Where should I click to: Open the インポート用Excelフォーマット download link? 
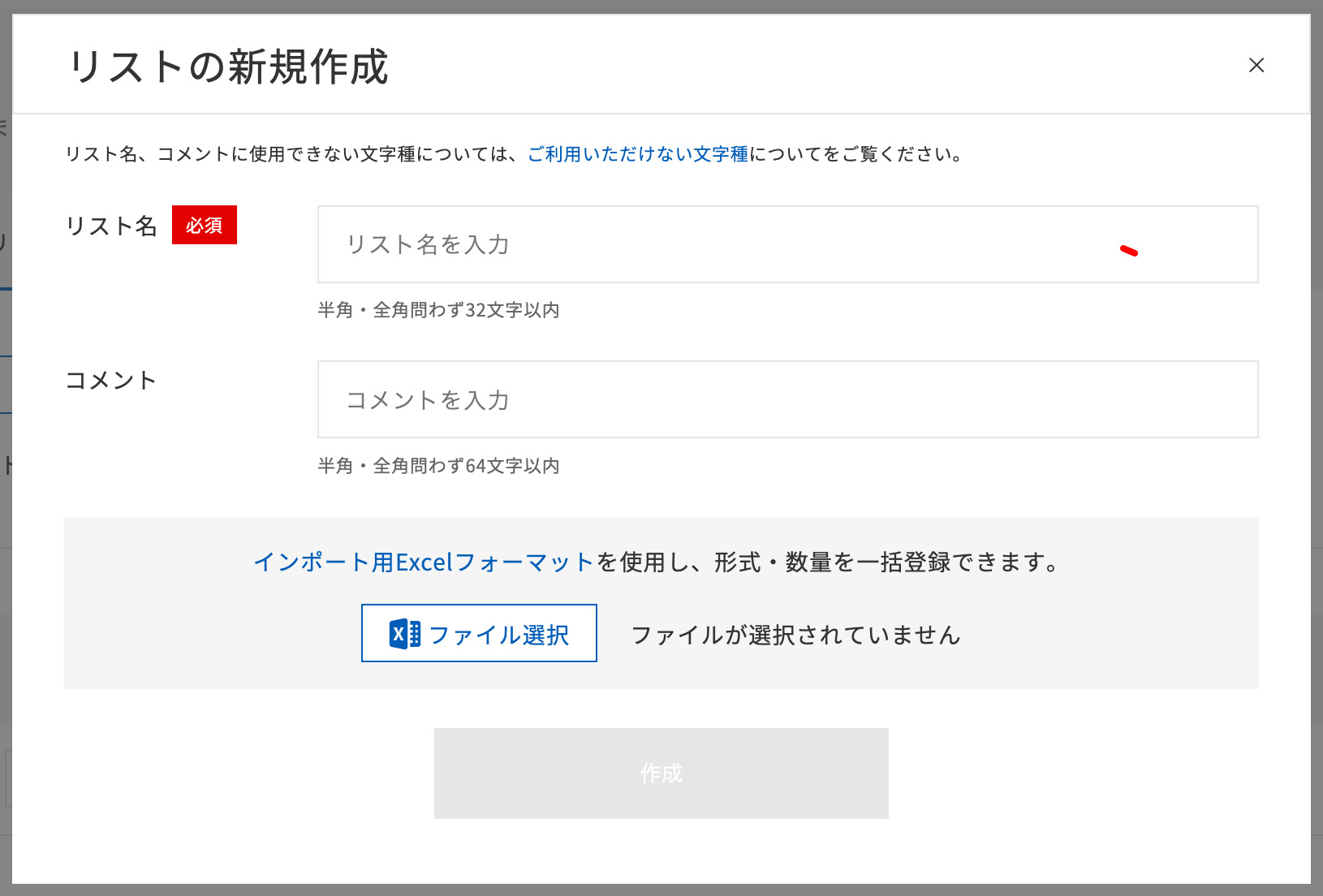tap(423, 561)
